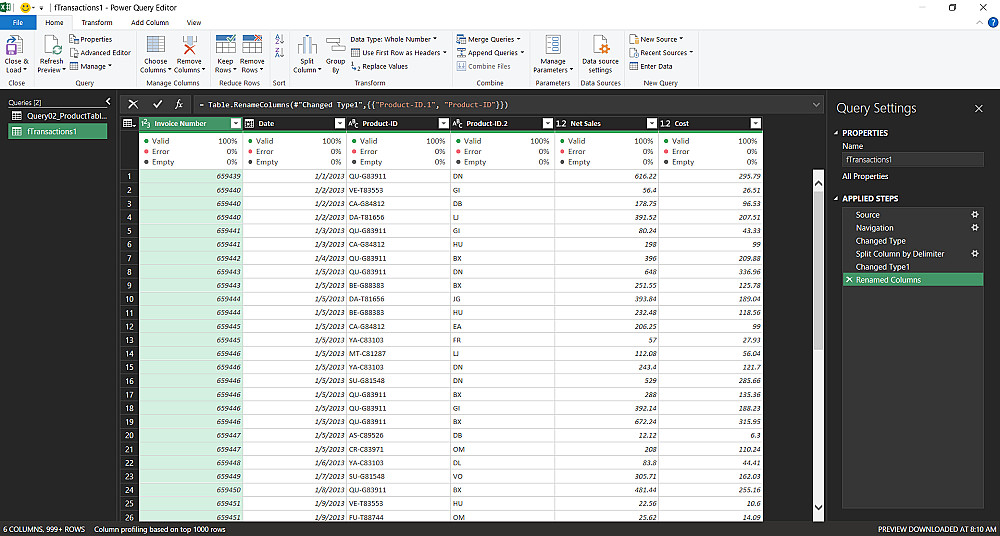Viewport: 1000px width, 536px height.
Task: Open Cost column filter dropdown
Action: click(756, 124)
